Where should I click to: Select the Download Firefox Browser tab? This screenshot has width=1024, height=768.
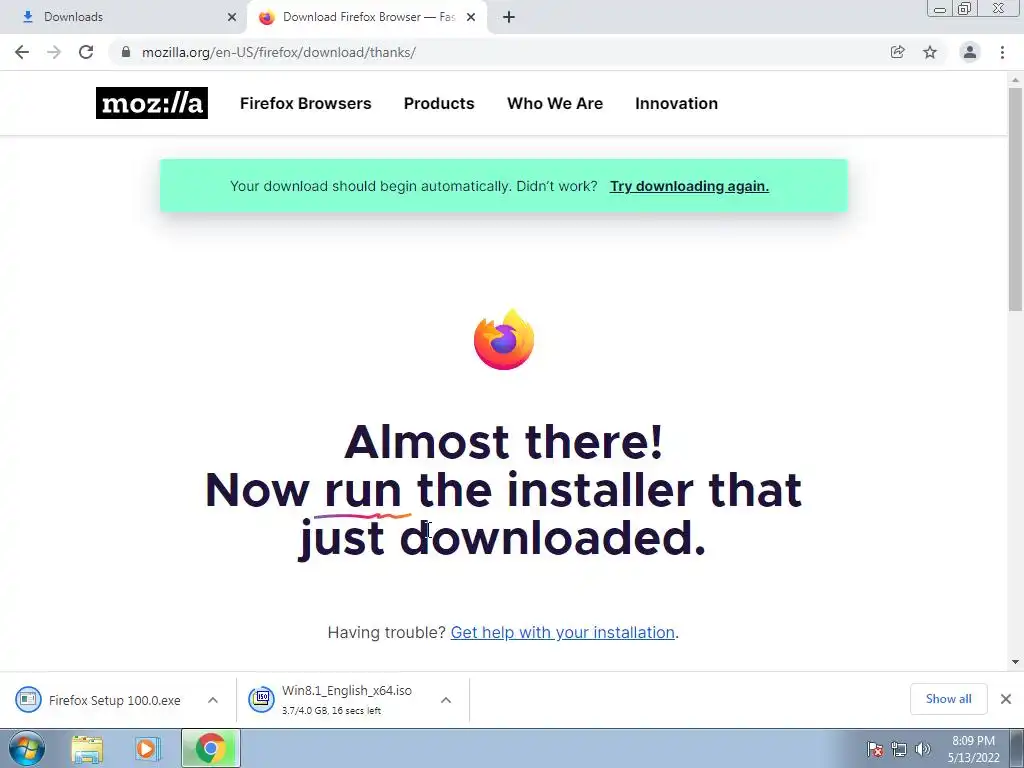tap(368, 17)
